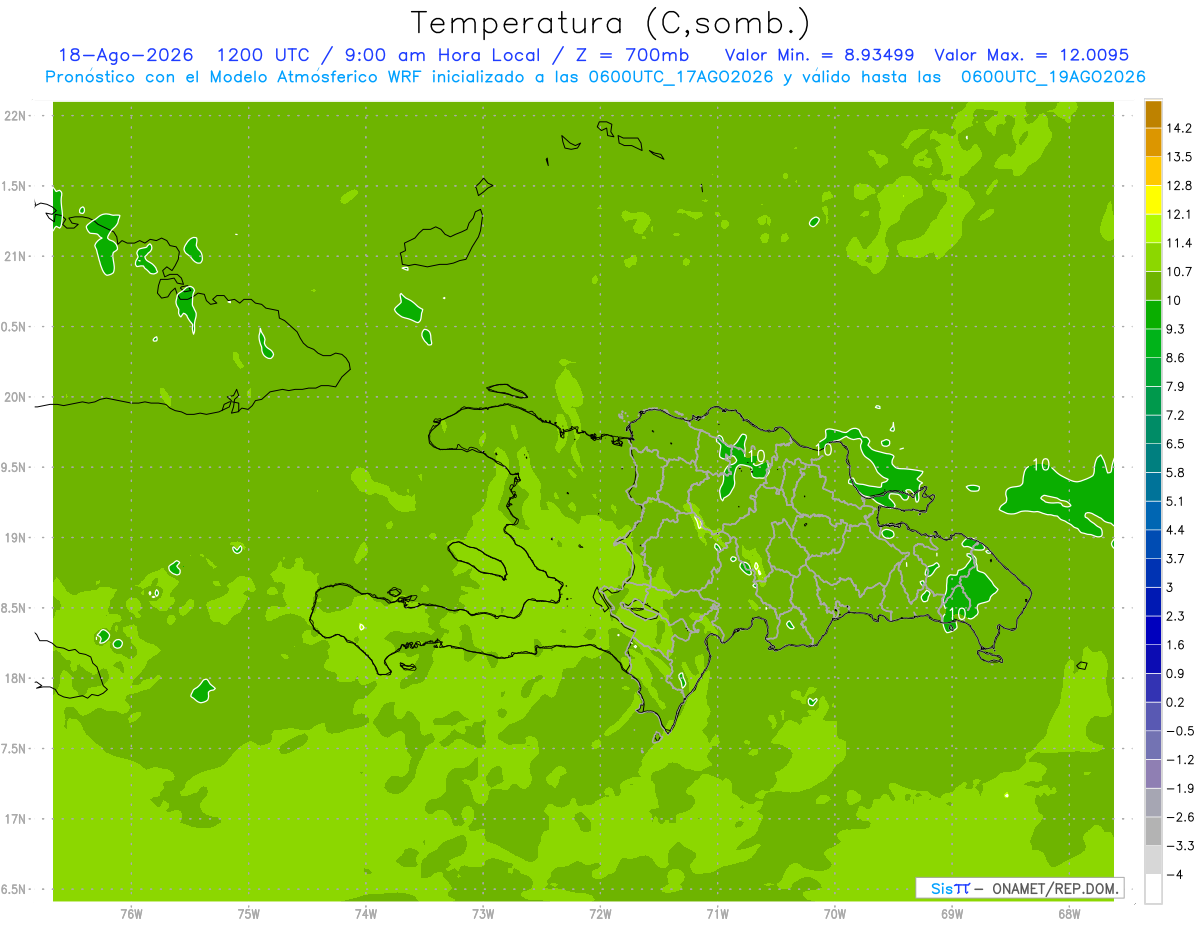Click the "17N" latitude label
Screen dimensions: 1200x927
[14, 820]
